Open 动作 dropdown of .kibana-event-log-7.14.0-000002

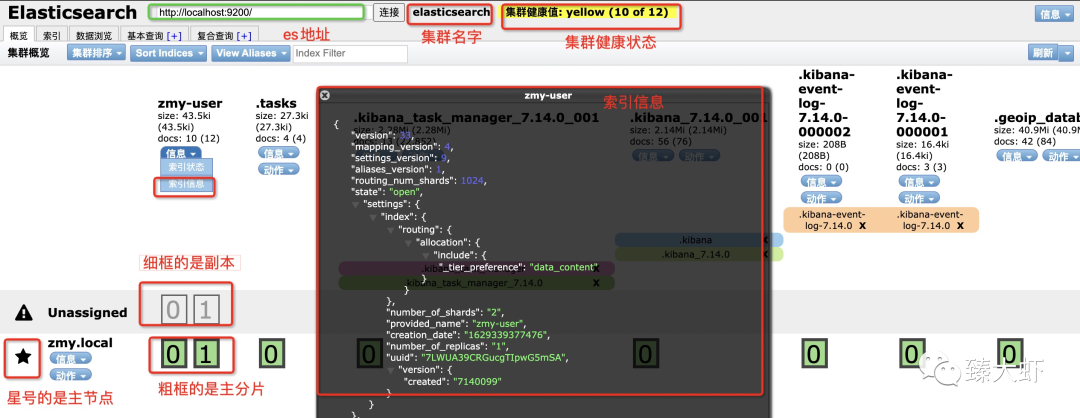822,198
